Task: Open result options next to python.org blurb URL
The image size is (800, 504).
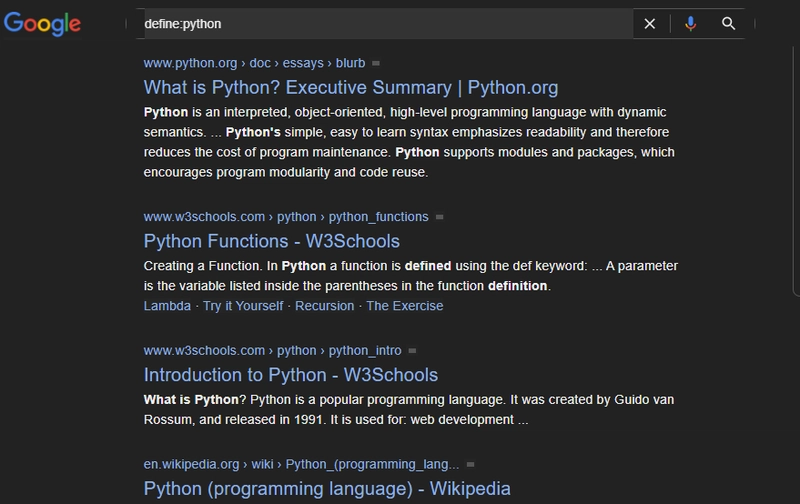Action: (376, 63)
